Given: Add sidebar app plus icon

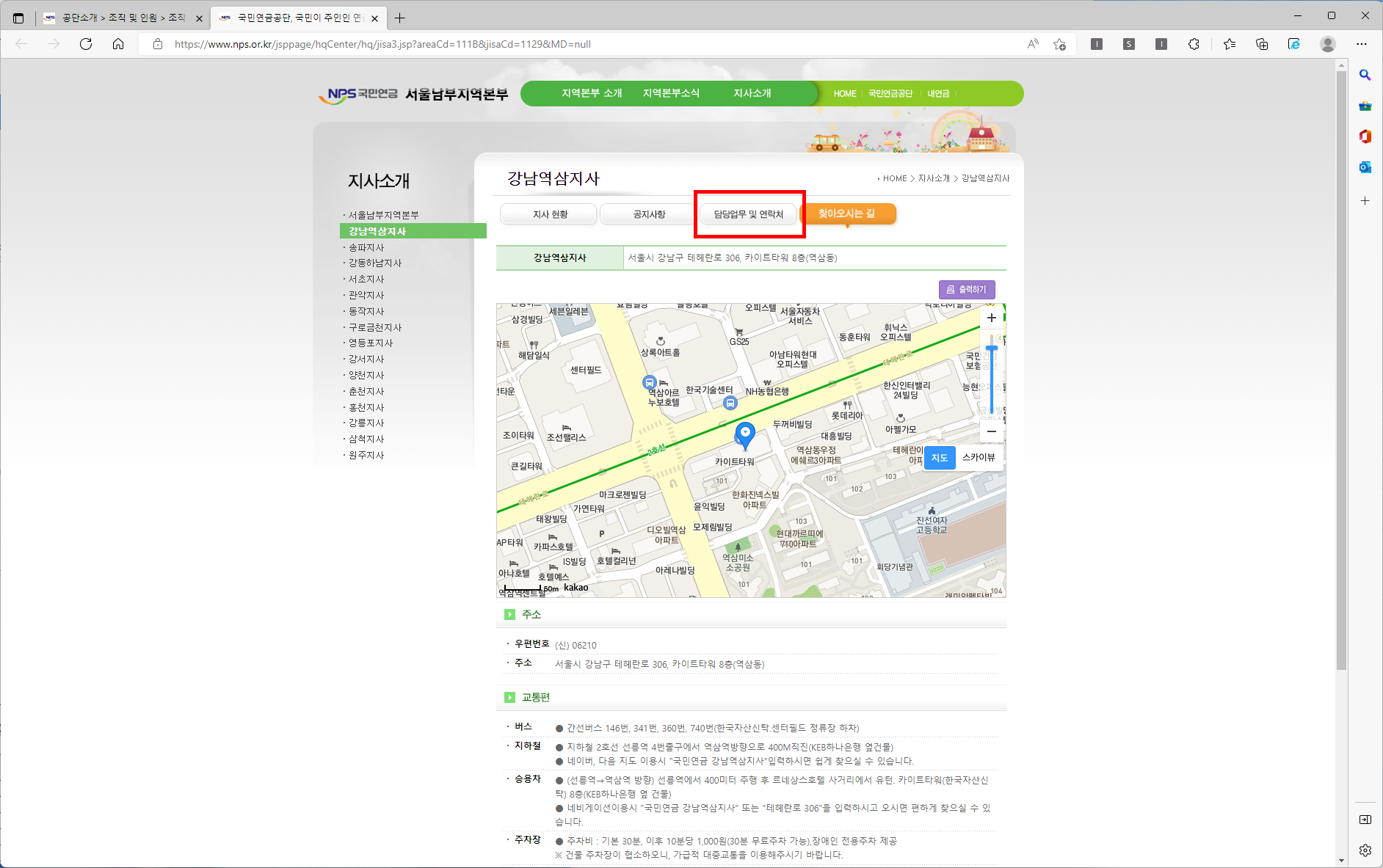Looking at the screenshot, I should point(1365,200).
